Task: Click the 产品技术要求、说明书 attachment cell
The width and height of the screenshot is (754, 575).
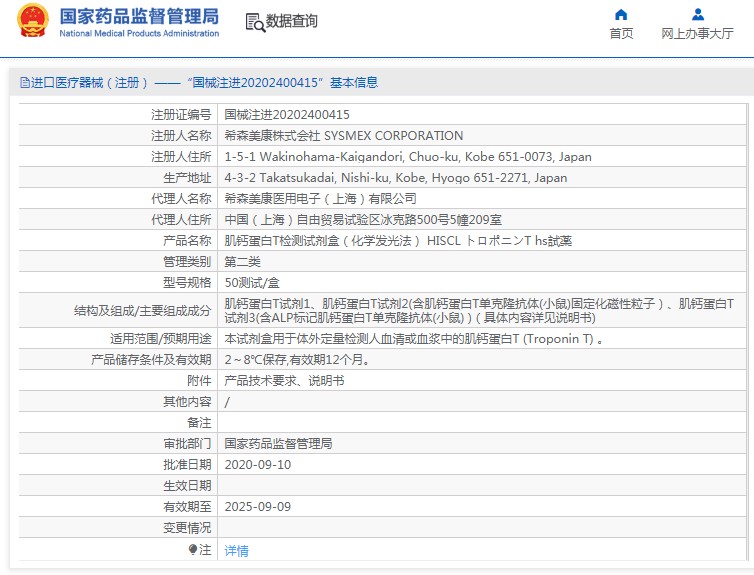Action: 482,381
